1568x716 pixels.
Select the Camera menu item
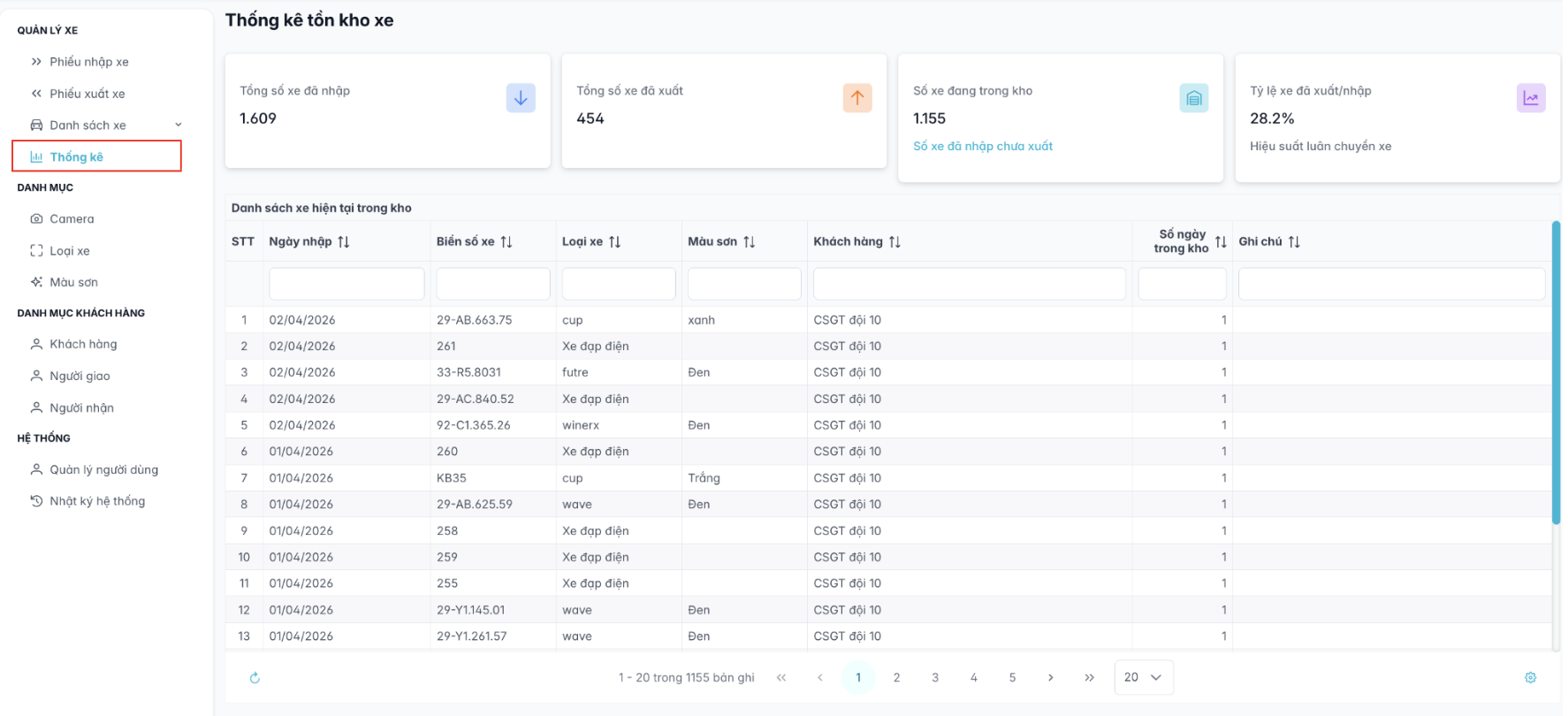pos(72,219)
